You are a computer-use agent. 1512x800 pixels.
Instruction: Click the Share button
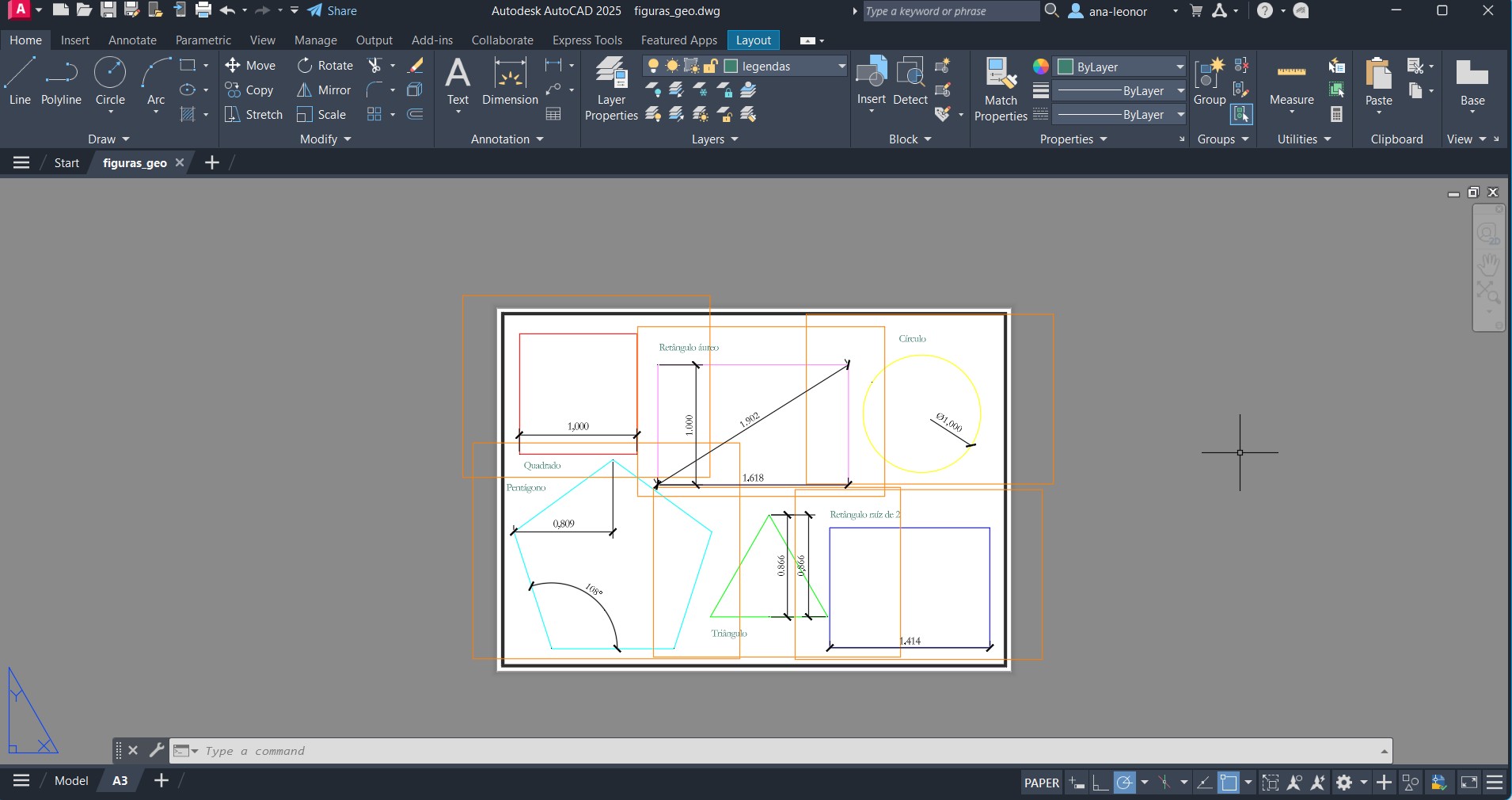click(x=332, y=11)
